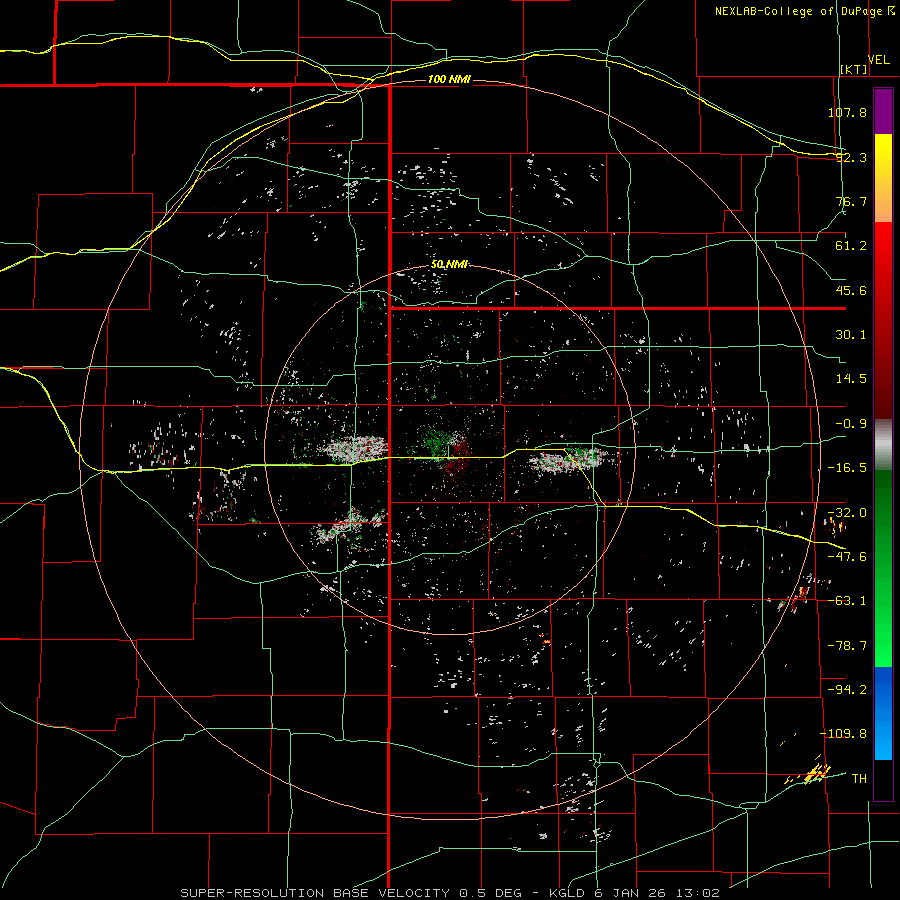Click the white echo cluster west of radar site
Image resolution: width=900 pixels, height=900 pixels.
point(356,448)
